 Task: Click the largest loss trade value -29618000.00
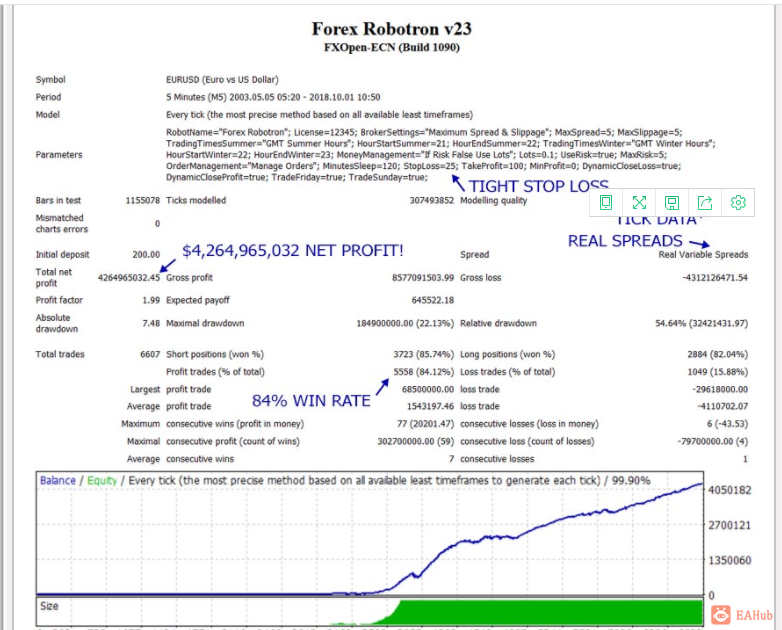(x=720, y=389)
